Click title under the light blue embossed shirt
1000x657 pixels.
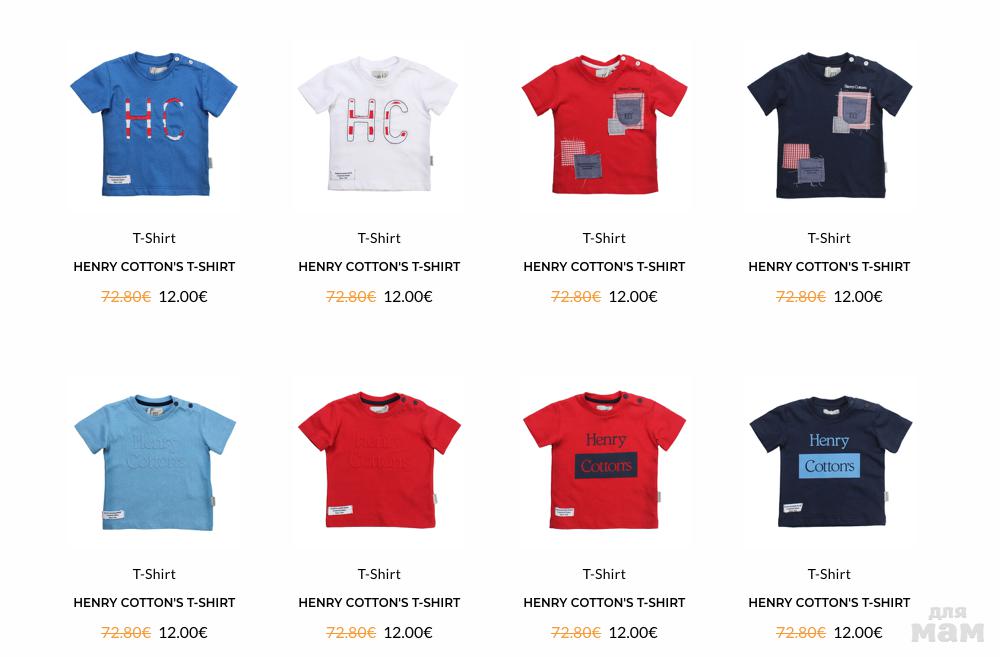154,603
